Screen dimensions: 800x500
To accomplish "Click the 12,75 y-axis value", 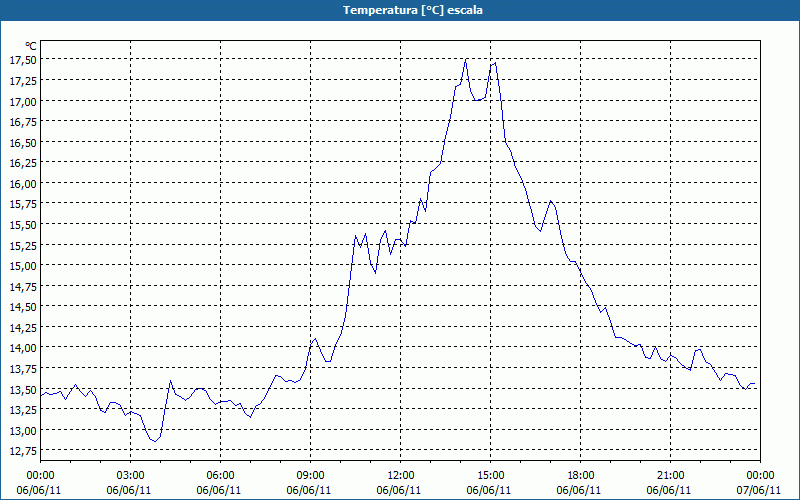I will click(x=23, y=451).
